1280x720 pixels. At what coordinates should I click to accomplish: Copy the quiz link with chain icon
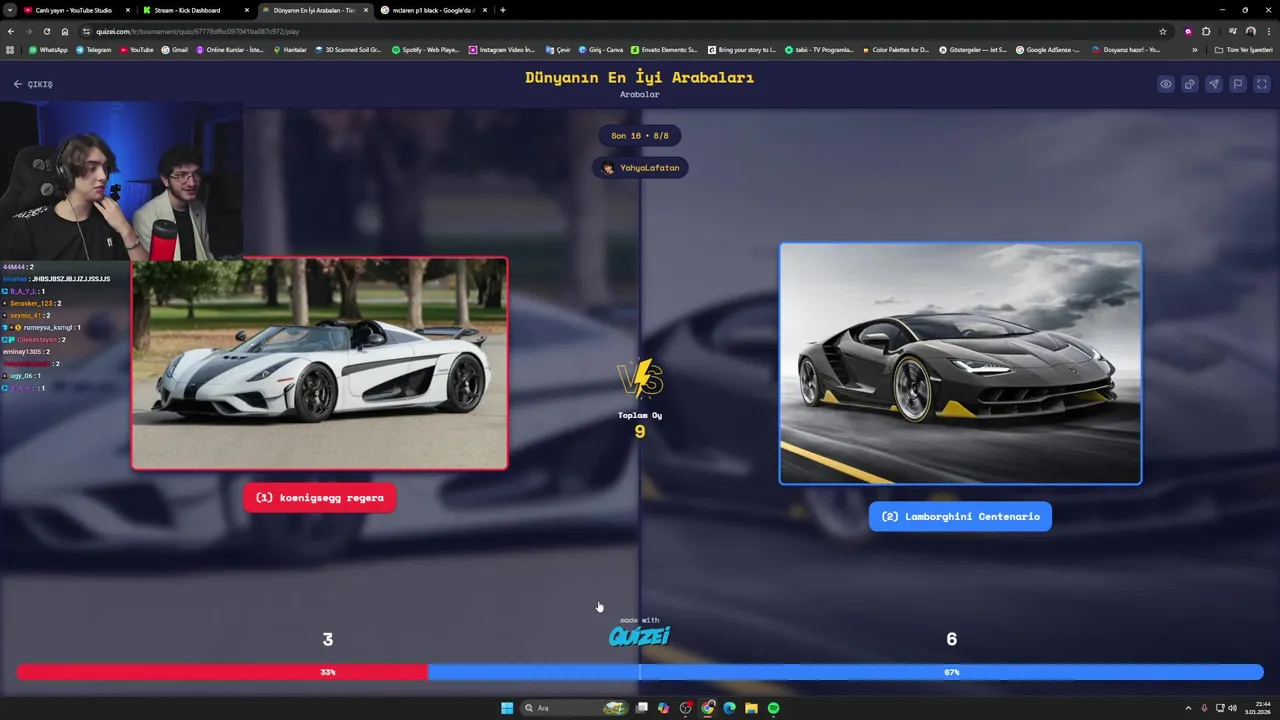click(x=1190, y=84)
